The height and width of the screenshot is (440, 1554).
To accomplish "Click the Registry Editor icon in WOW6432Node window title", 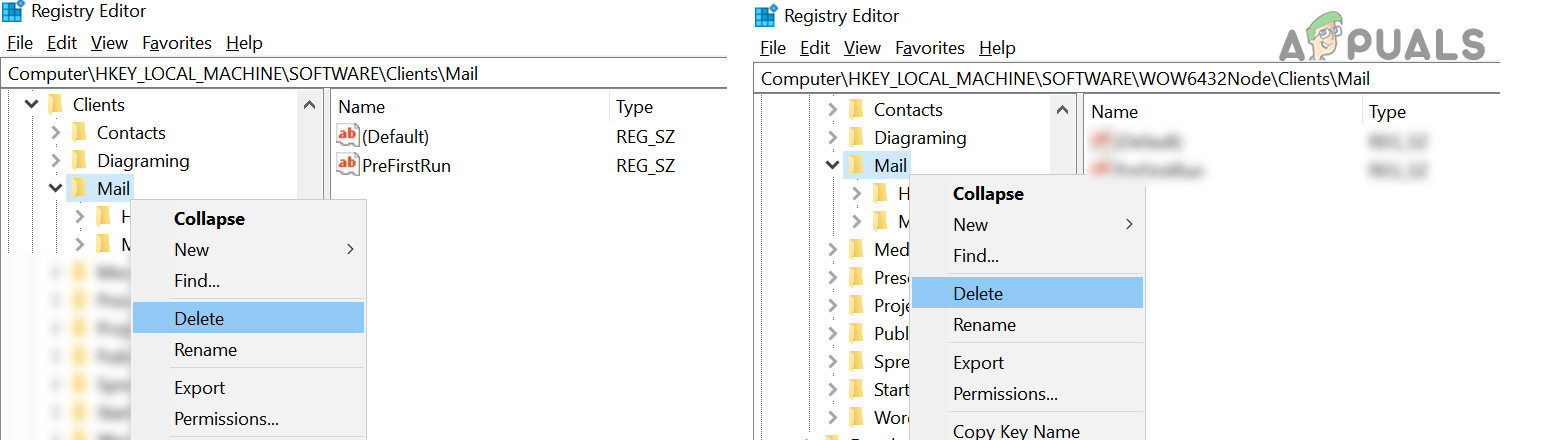I will coord(766,16).
